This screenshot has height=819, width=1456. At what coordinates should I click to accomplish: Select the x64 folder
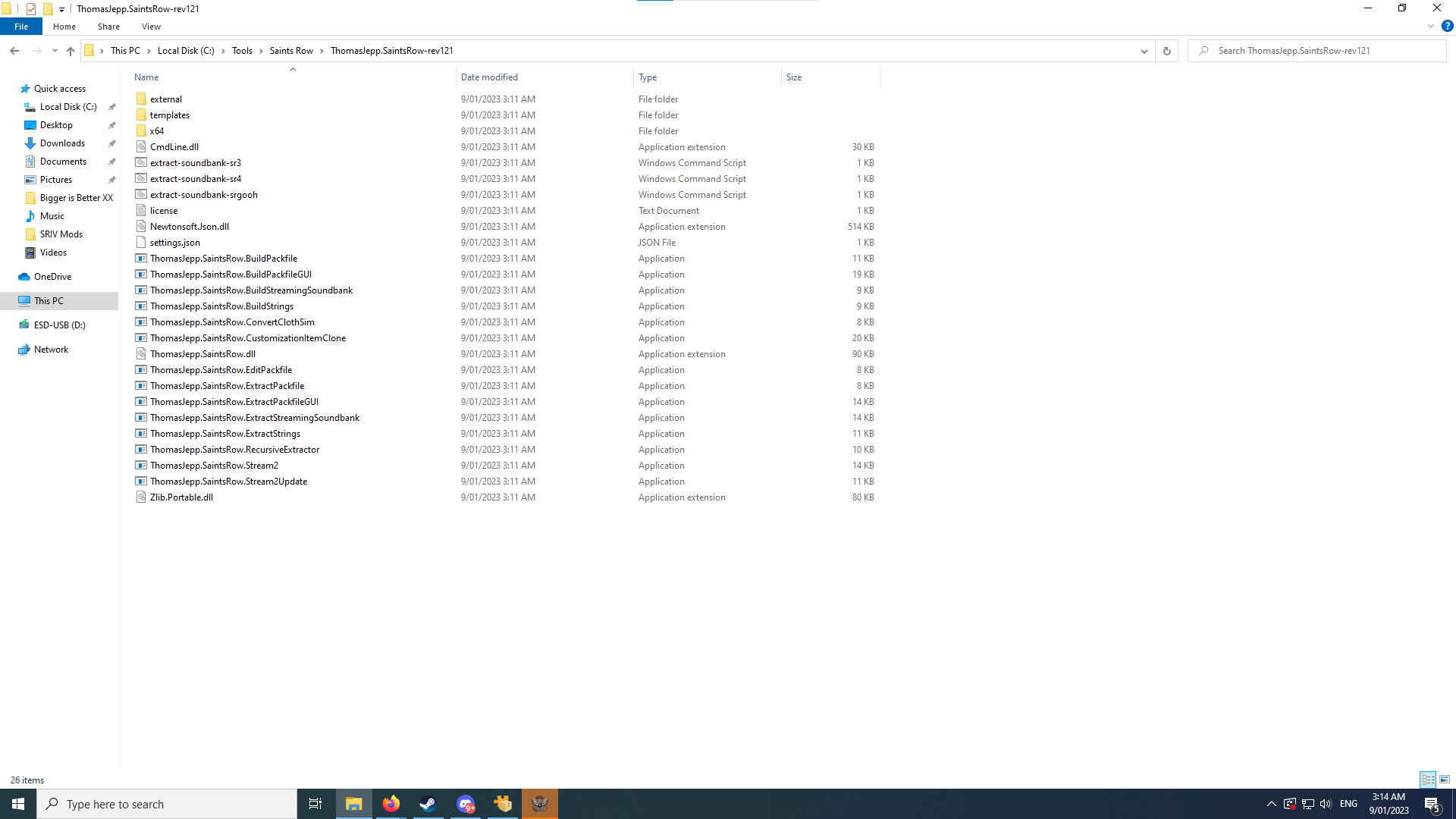[156, 131]
